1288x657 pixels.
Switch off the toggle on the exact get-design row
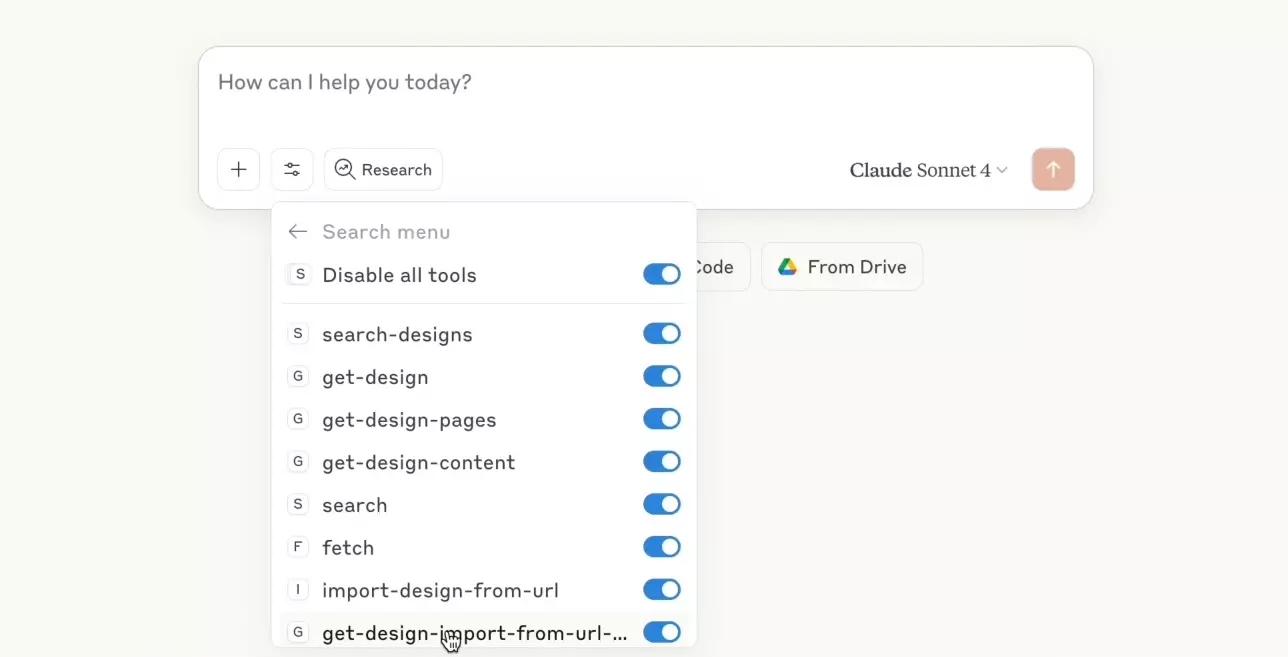662,376
